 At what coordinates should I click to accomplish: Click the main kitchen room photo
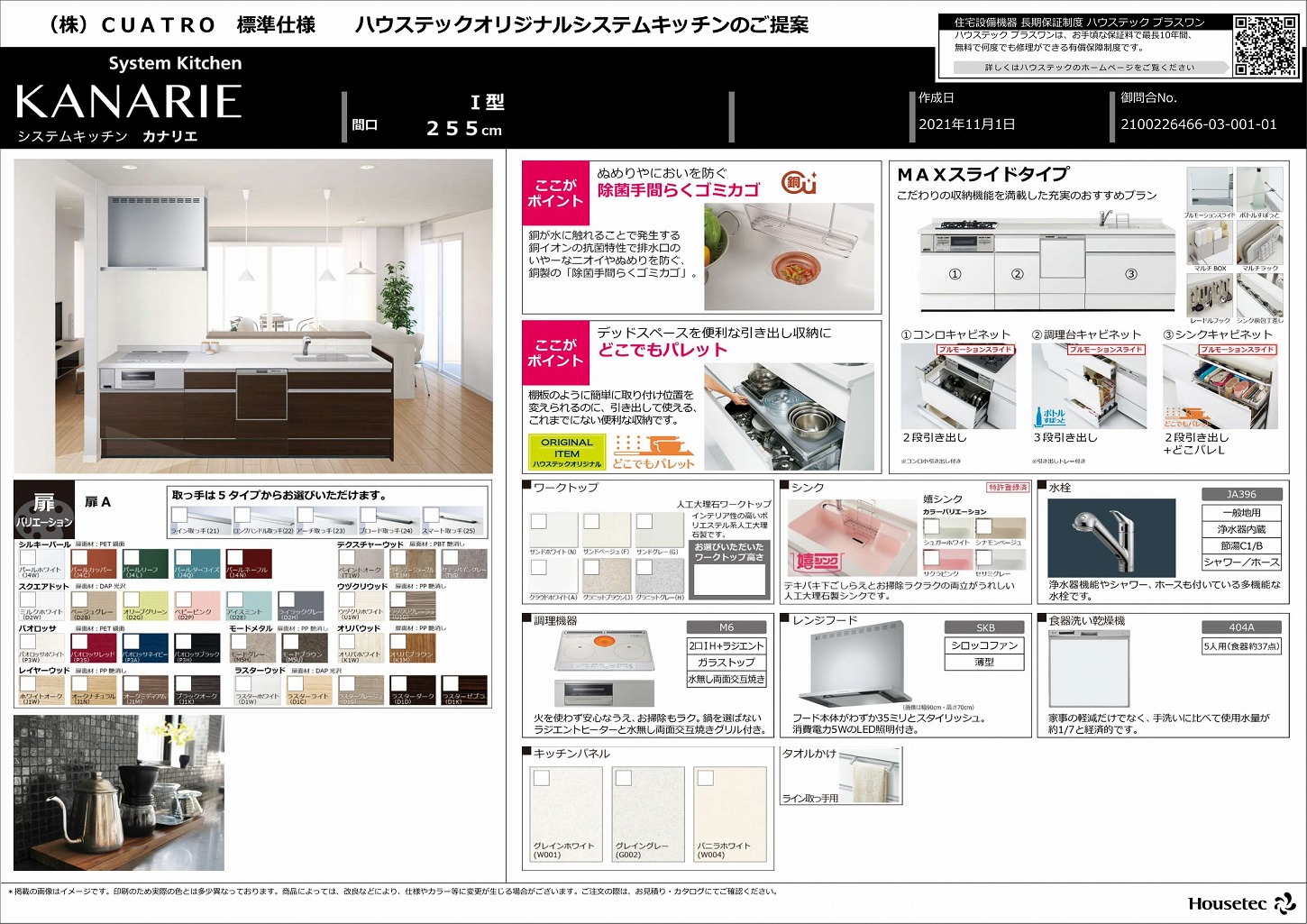click(253, 316)
